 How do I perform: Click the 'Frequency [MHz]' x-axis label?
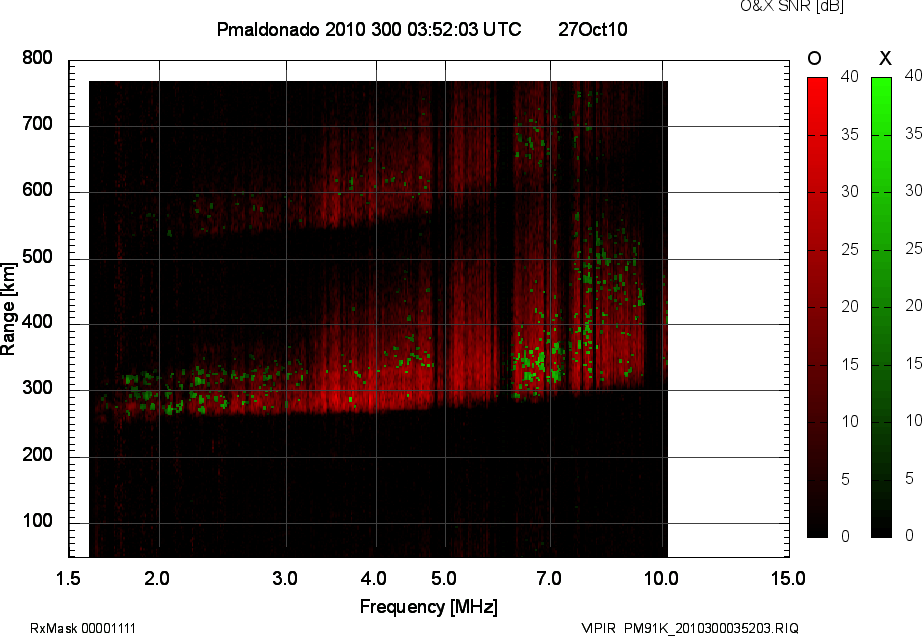[x=429, y=607]
